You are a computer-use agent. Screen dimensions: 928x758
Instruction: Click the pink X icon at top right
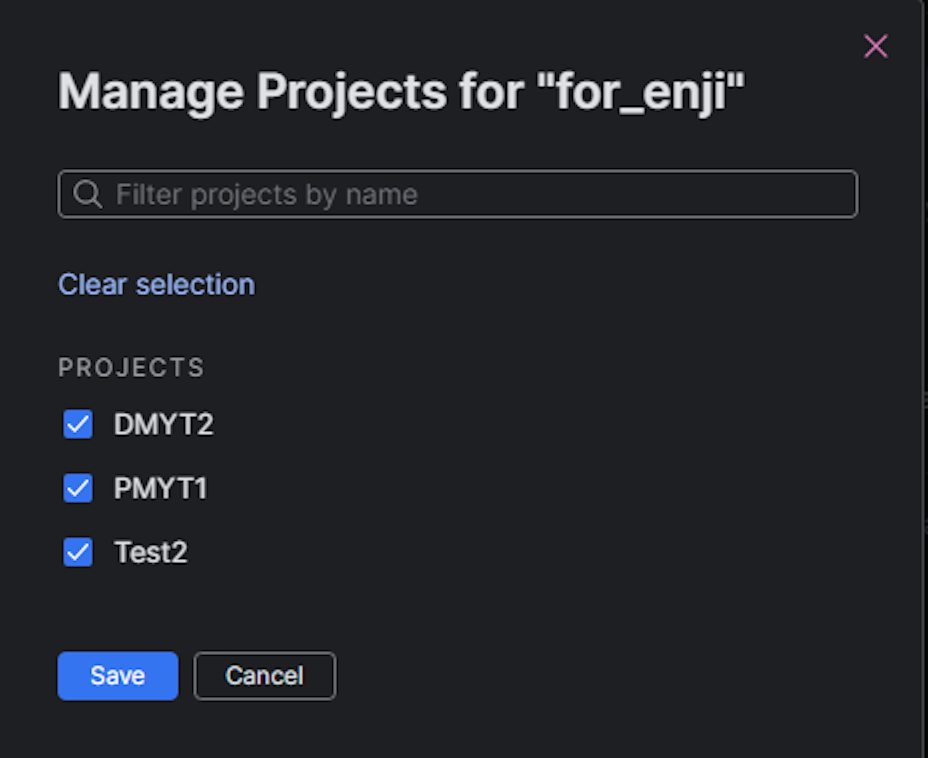[x=875, y=46]
